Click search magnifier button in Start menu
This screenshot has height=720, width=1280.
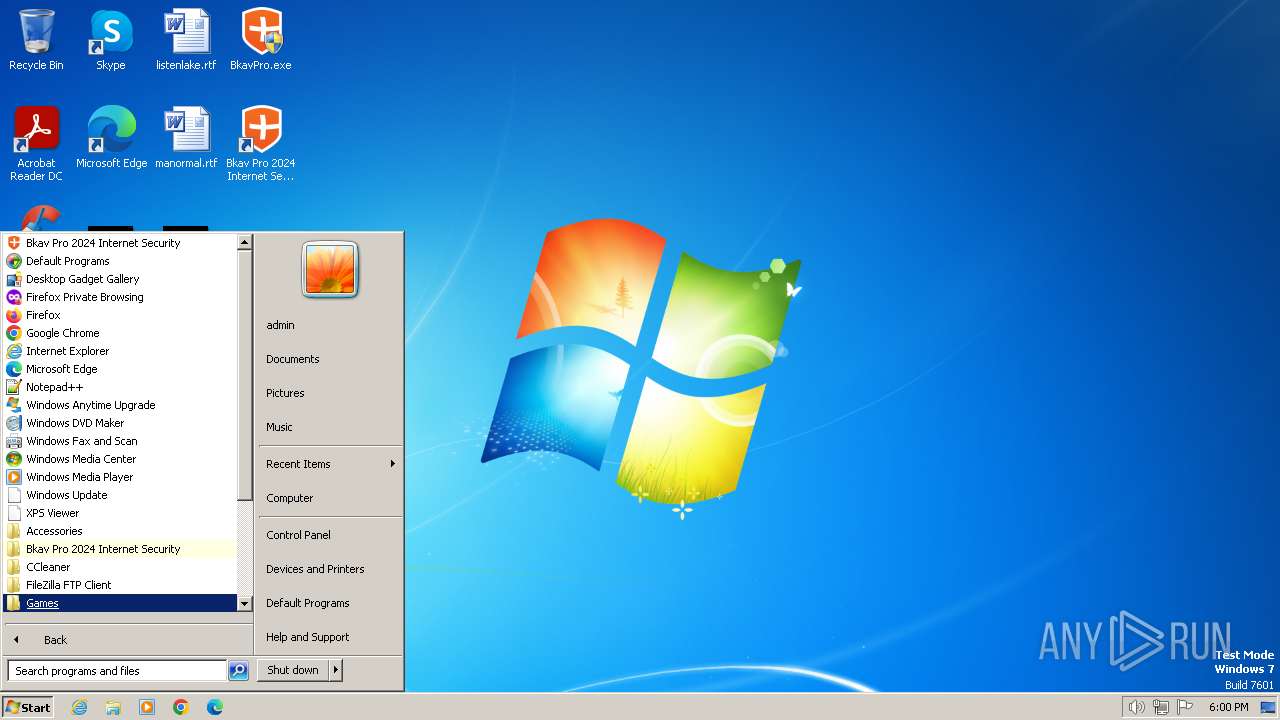(x=238, y=671)
